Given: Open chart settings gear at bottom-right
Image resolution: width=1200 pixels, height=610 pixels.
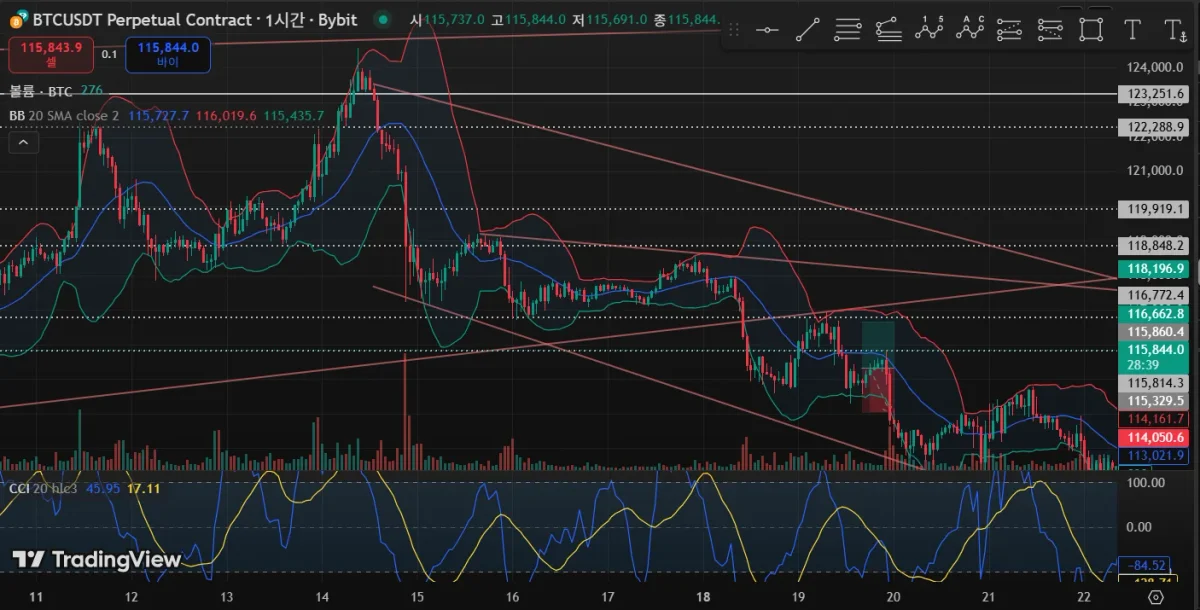Looking at the screenshot, I should (x=1156, y=597).
